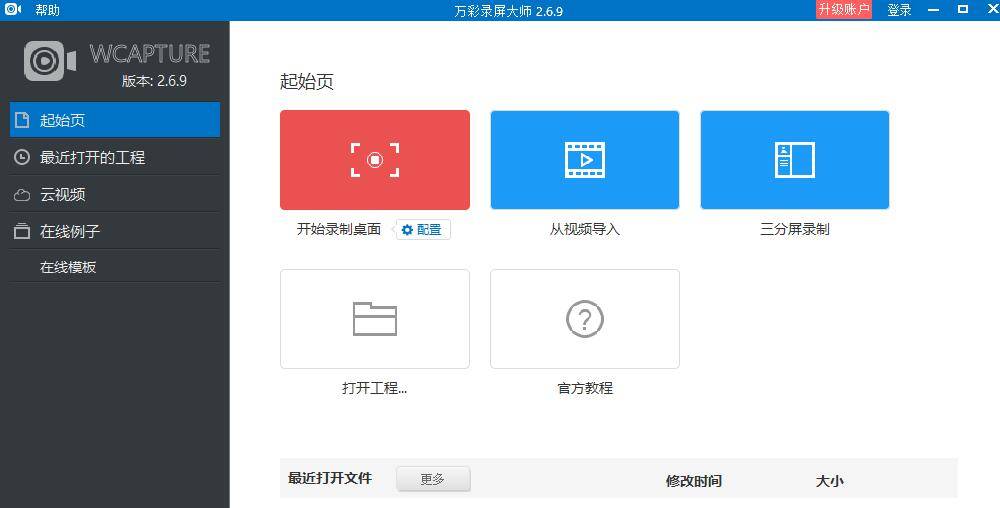This screenshot has width=1000, height=508.
Task: Click the 升级账户 upgrade button
Action: (x=844, y=10)
